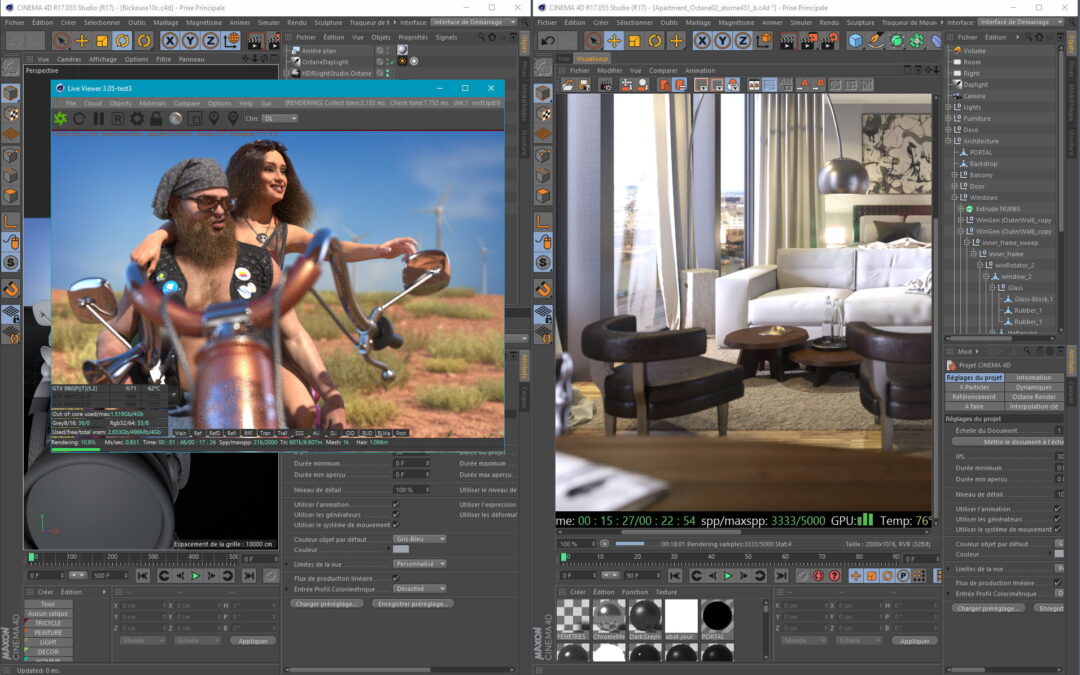Pause rendering in the Live Viewer toolbar

98,118
